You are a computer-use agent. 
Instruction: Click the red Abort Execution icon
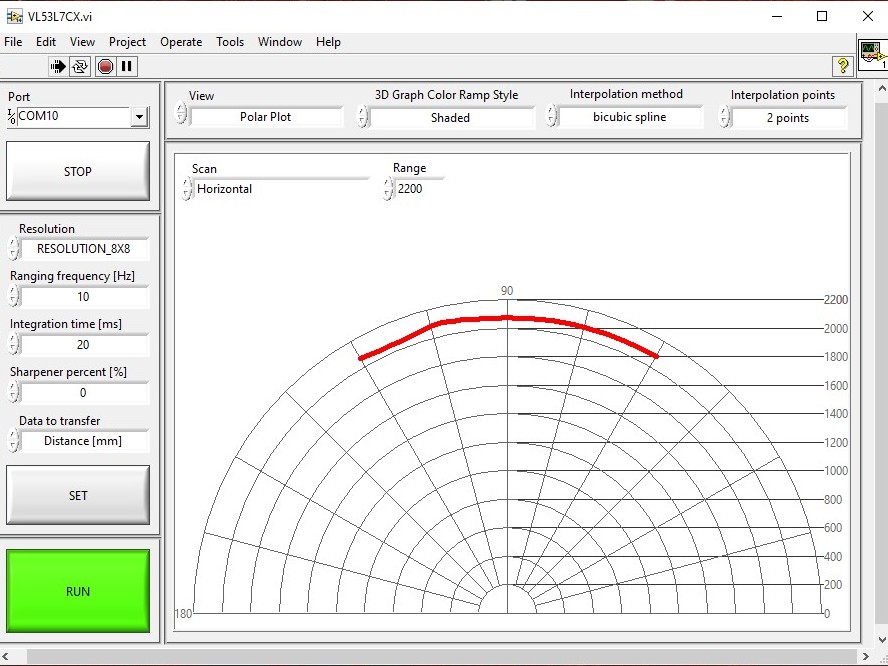105,66
